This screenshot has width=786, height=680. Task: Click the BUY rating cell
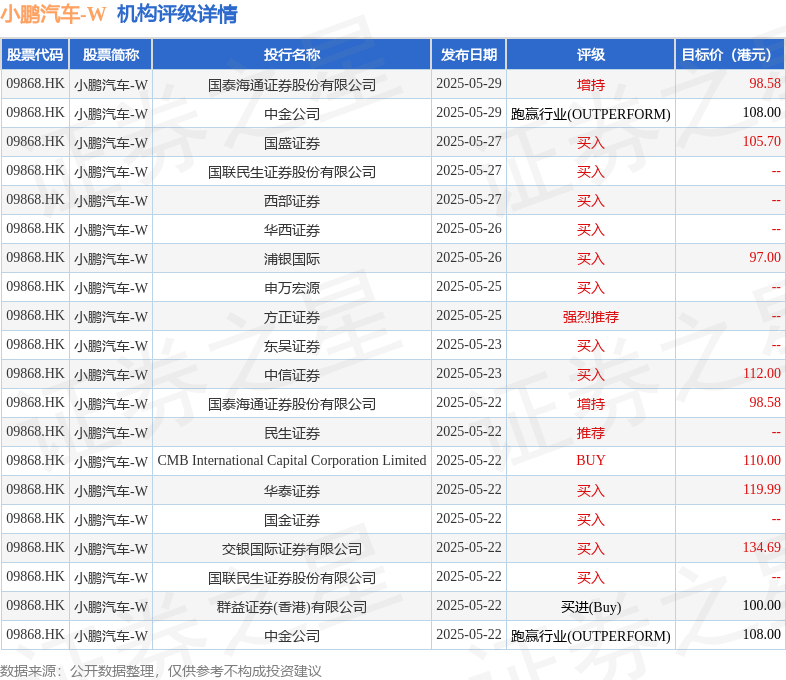click(591, 461)
